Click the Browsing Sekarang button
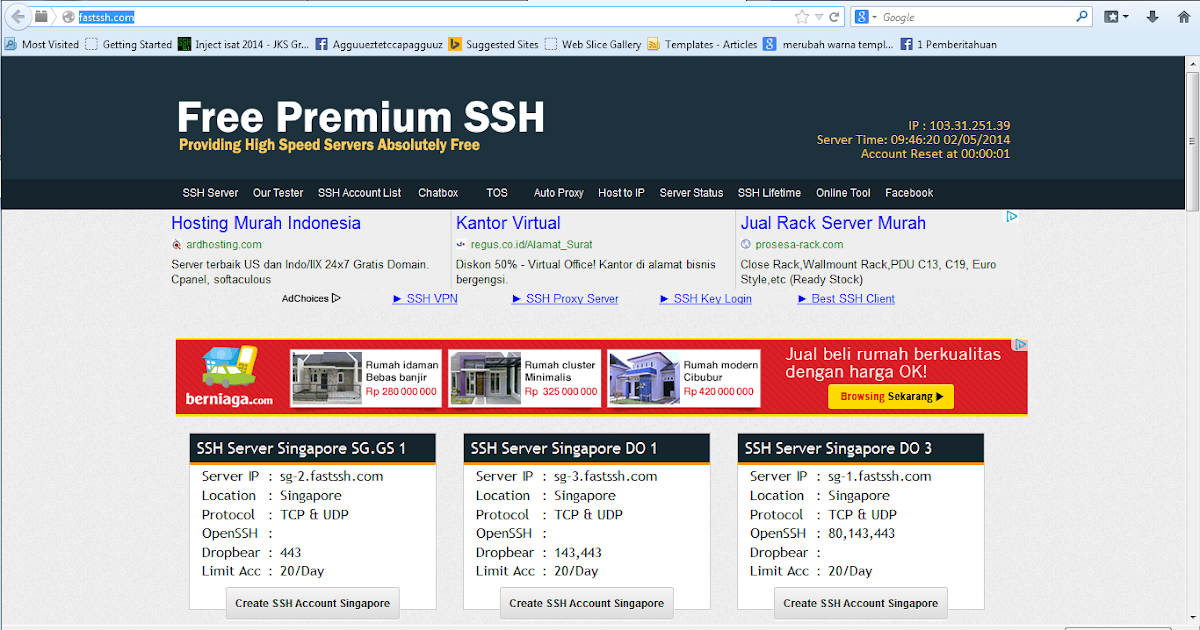The width and height of the screenshot is (1200, 630). pos(891,397)
